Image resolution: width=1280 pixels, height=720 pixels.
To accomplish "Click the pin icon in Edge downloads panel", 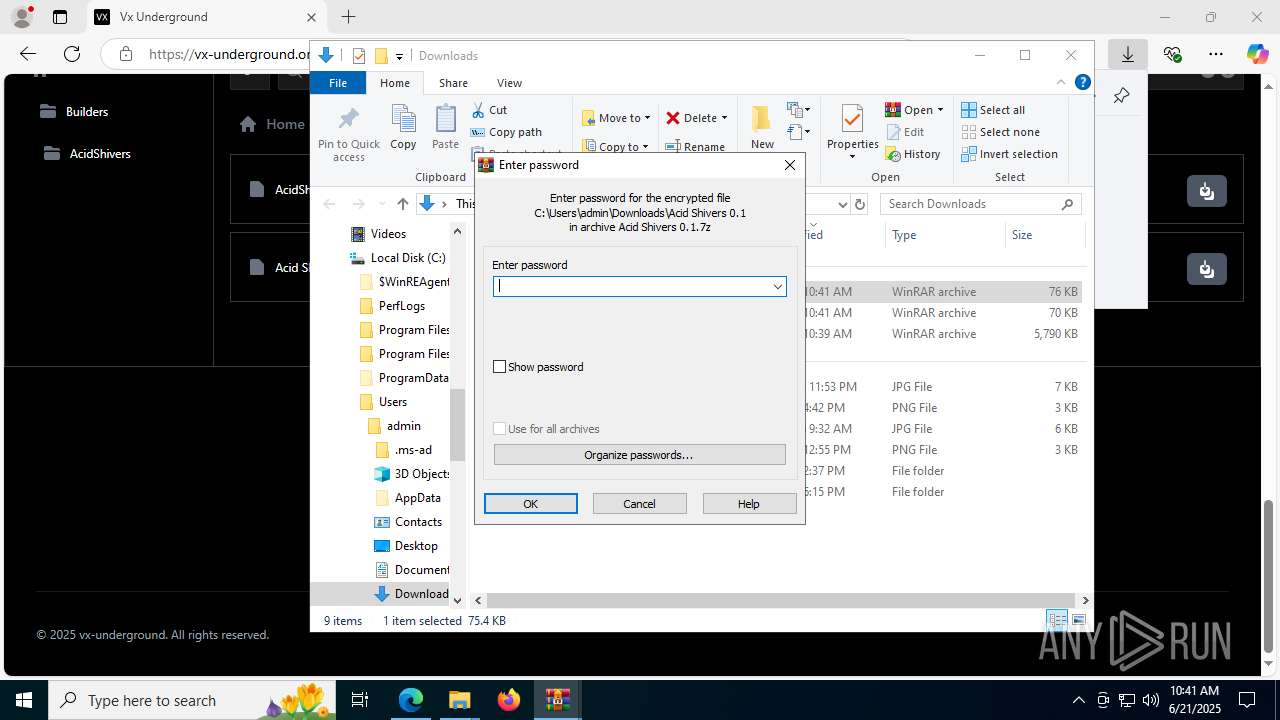I will [x=1121, y=96].
